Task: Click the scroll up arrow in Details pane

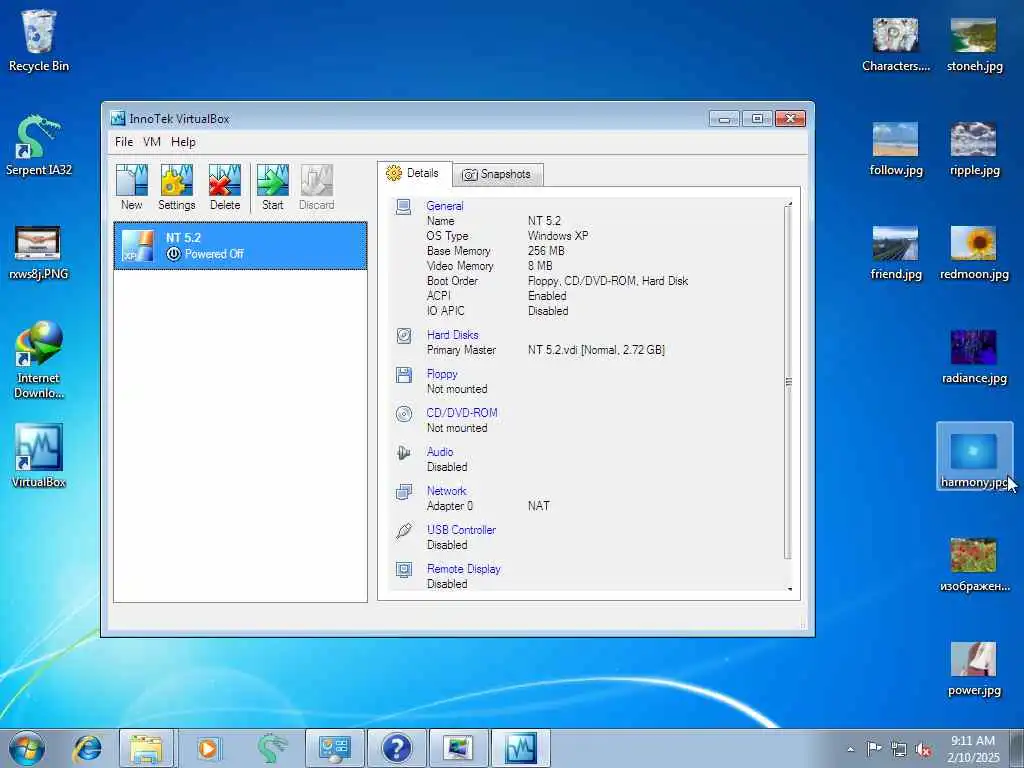Action: 789,204
